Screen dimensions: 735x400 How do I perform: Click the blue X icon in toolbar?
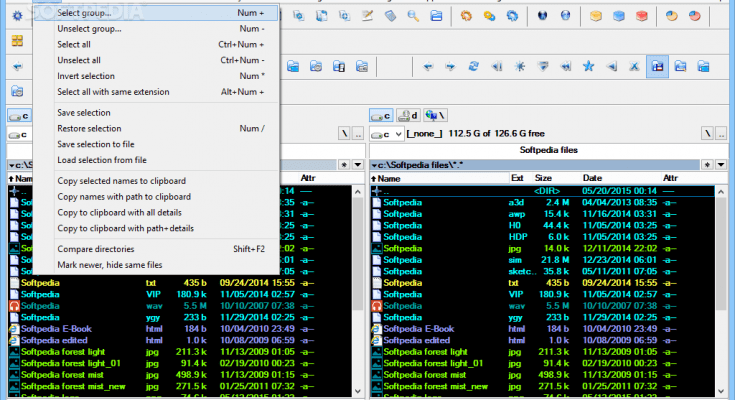634,66
